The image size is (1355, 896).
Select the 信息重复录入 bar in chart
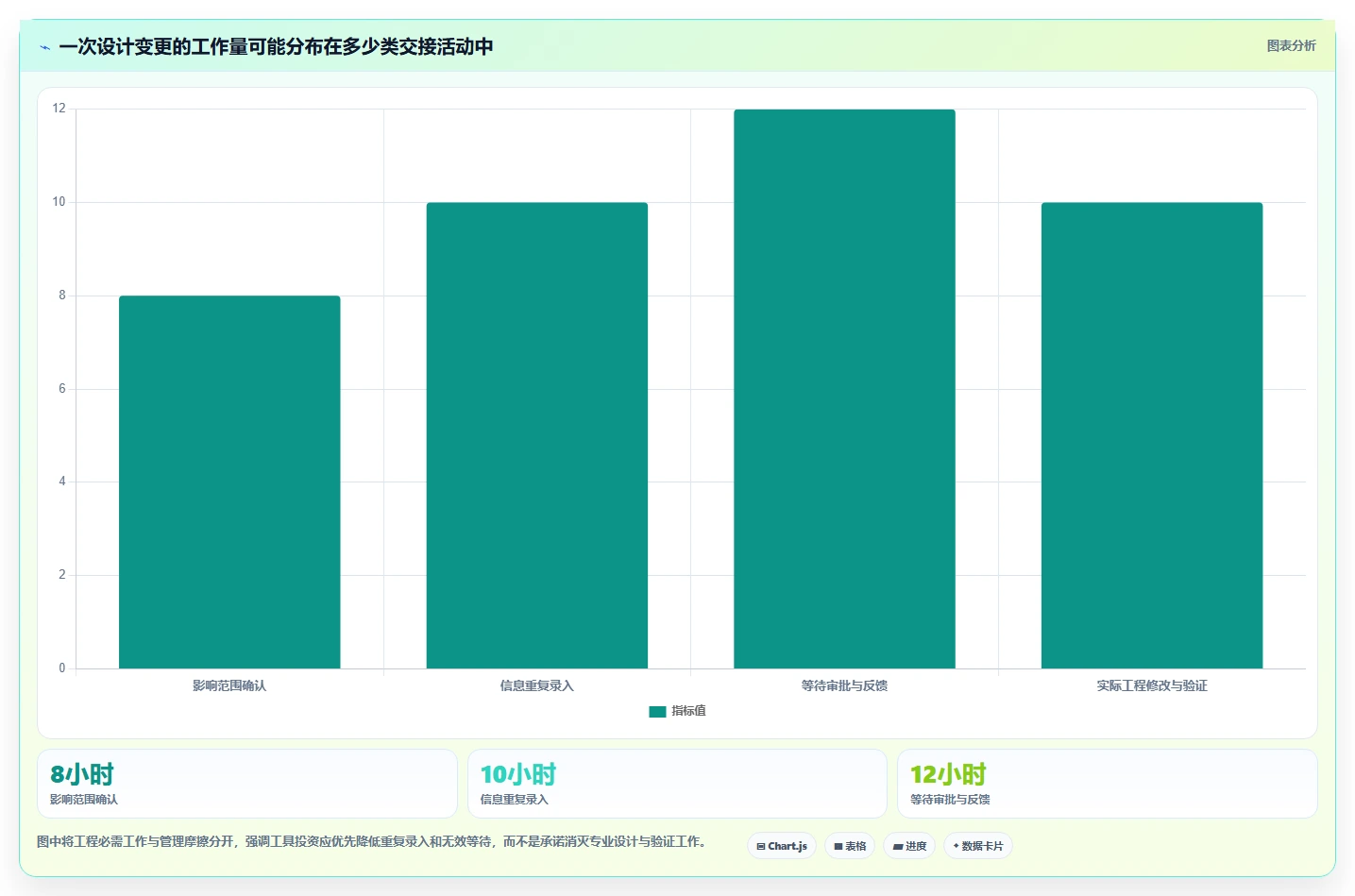(x=537, y=435)
